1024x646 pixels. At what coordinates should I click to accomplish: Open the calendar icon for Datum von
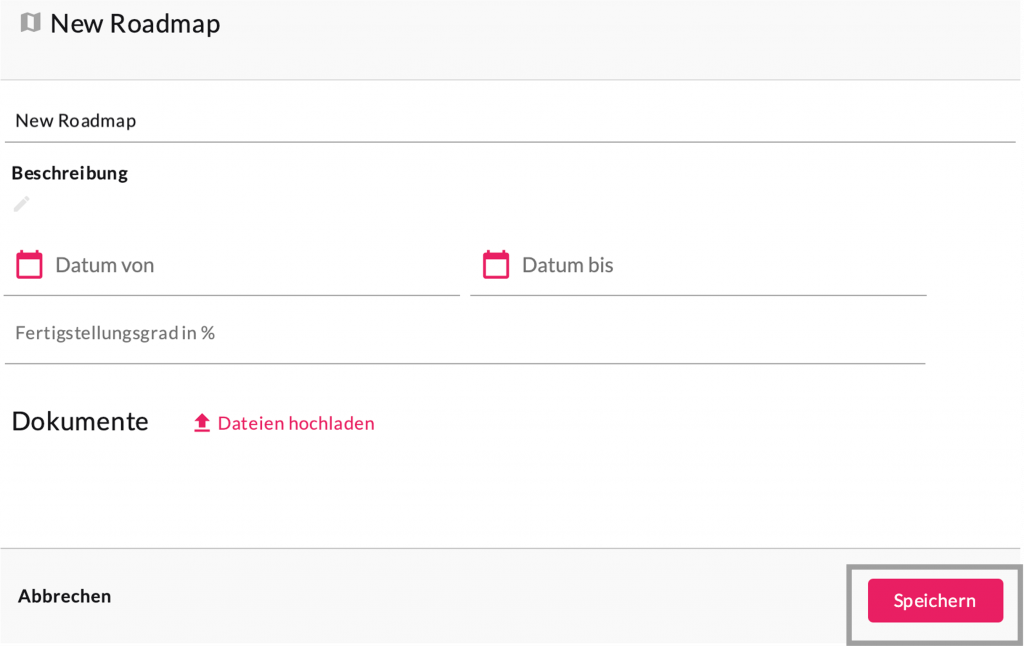click(30, 265)
